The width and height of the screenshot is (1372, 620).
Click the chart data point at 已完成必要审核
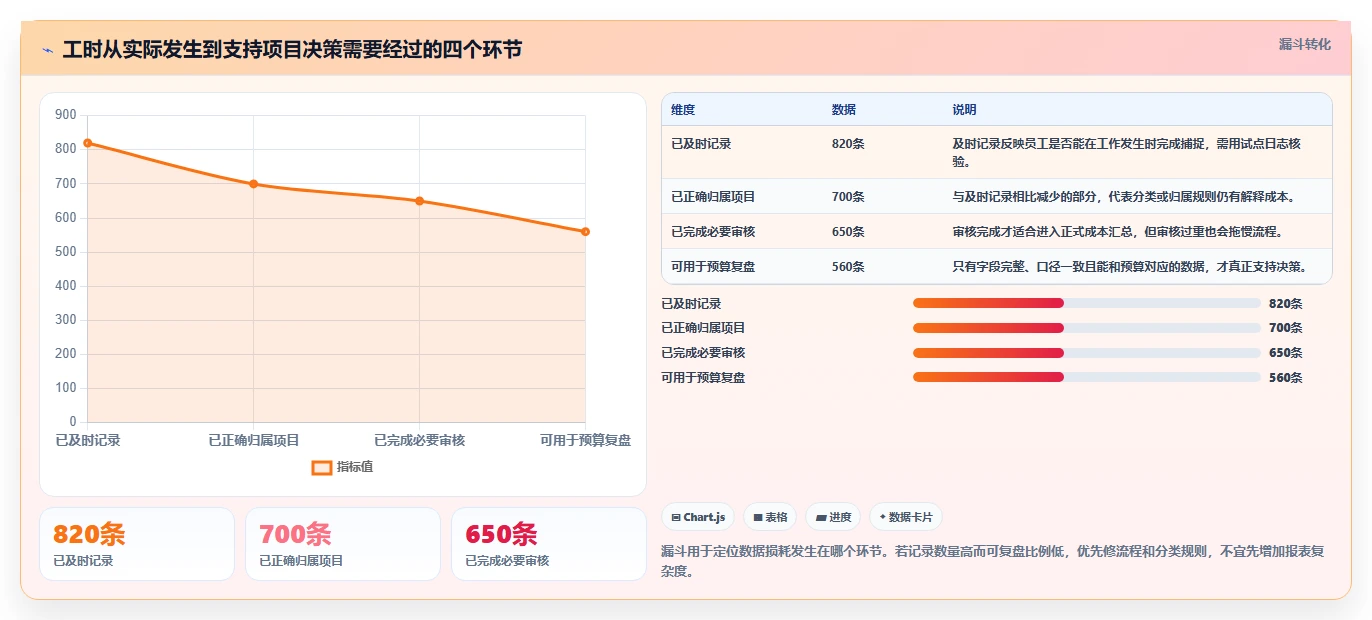[x=420, y=201]
